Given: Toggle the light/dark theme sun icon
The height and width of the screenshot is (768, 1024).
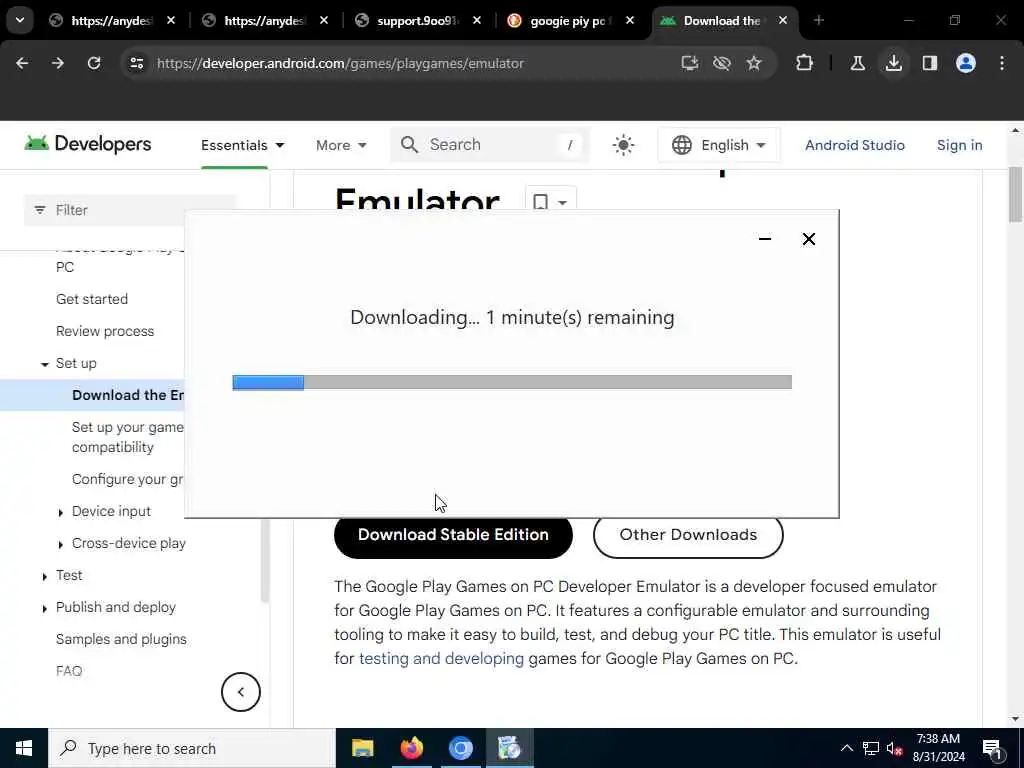Looking at the screenshot, I should click(x=623, y=145).
